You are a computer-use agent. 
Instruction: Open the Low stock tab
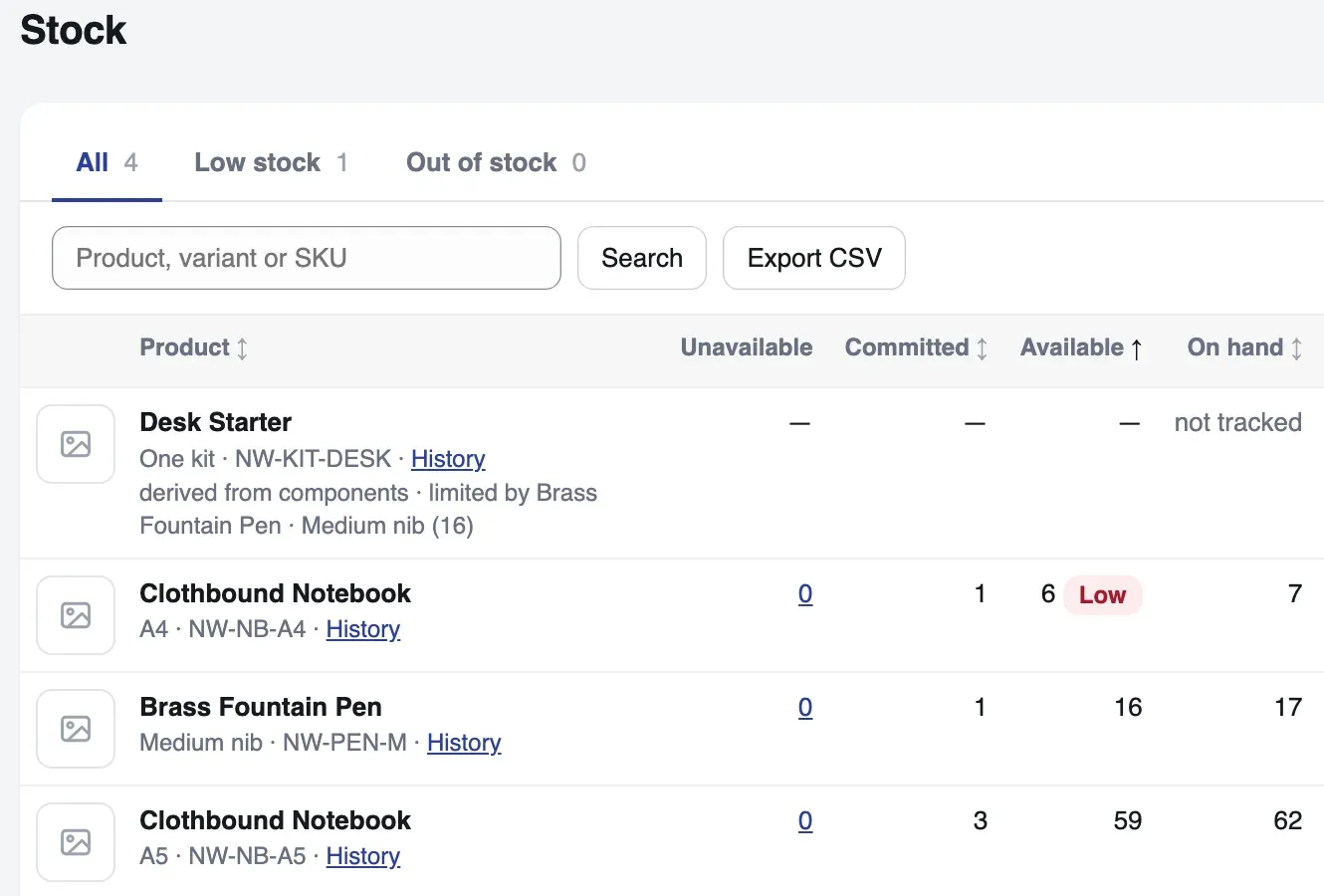pyautogui.click(x=271, y=162)
